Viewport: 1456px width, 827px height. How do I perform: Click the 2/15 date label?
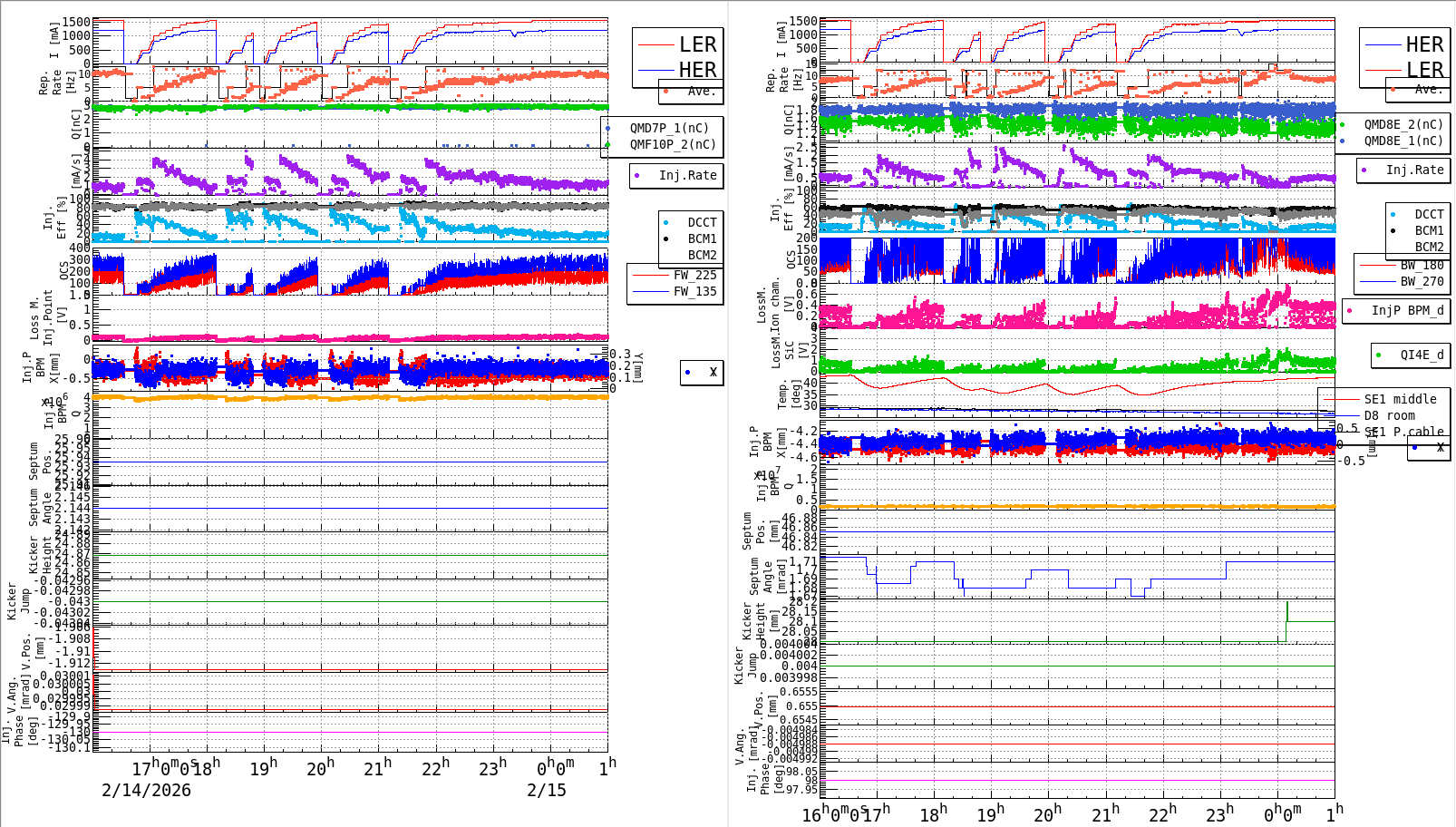pyautogui.click(x=547, y=790)
